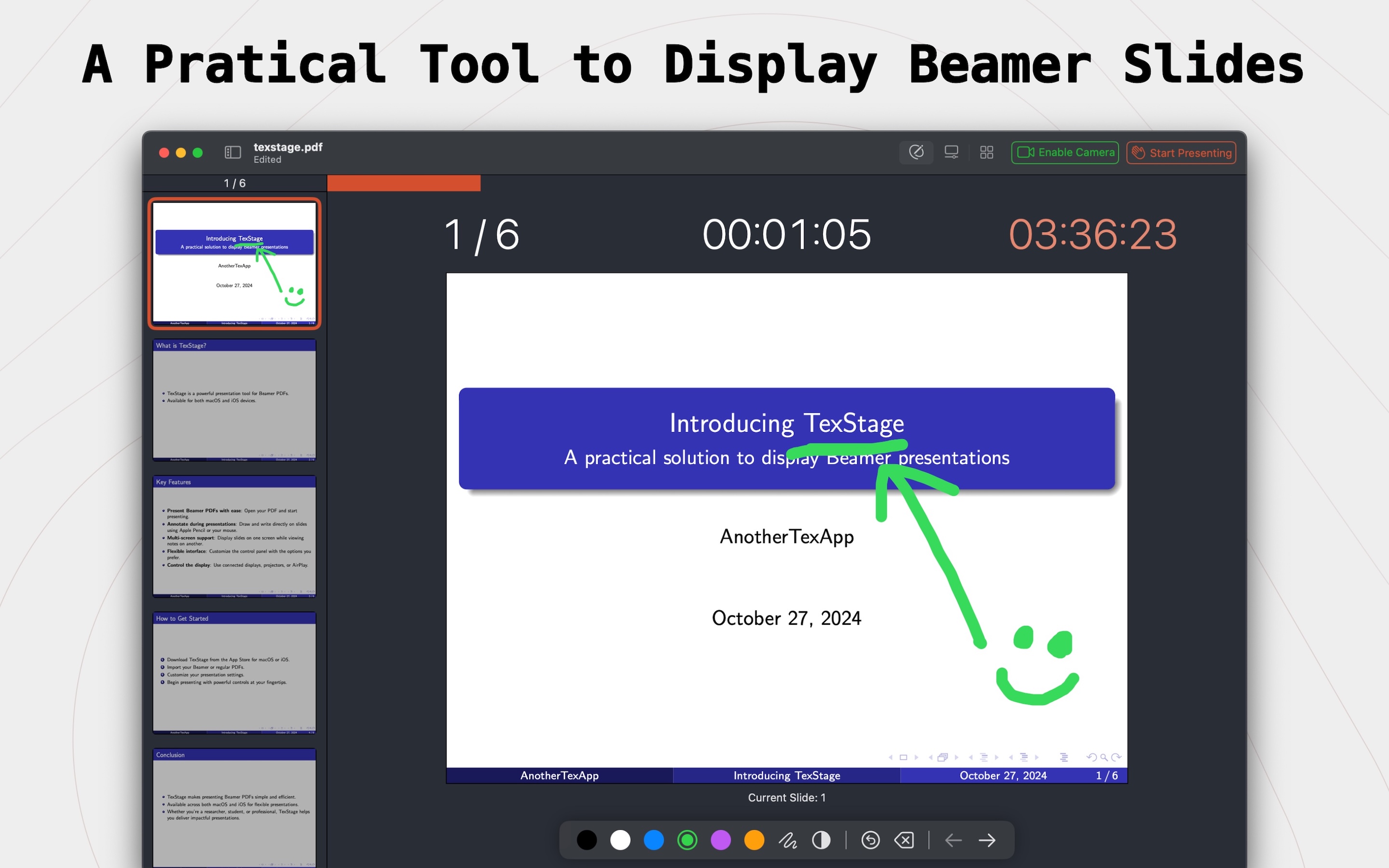Open the slide grid overview icon

pyautogui.click(x=986, y=152)
